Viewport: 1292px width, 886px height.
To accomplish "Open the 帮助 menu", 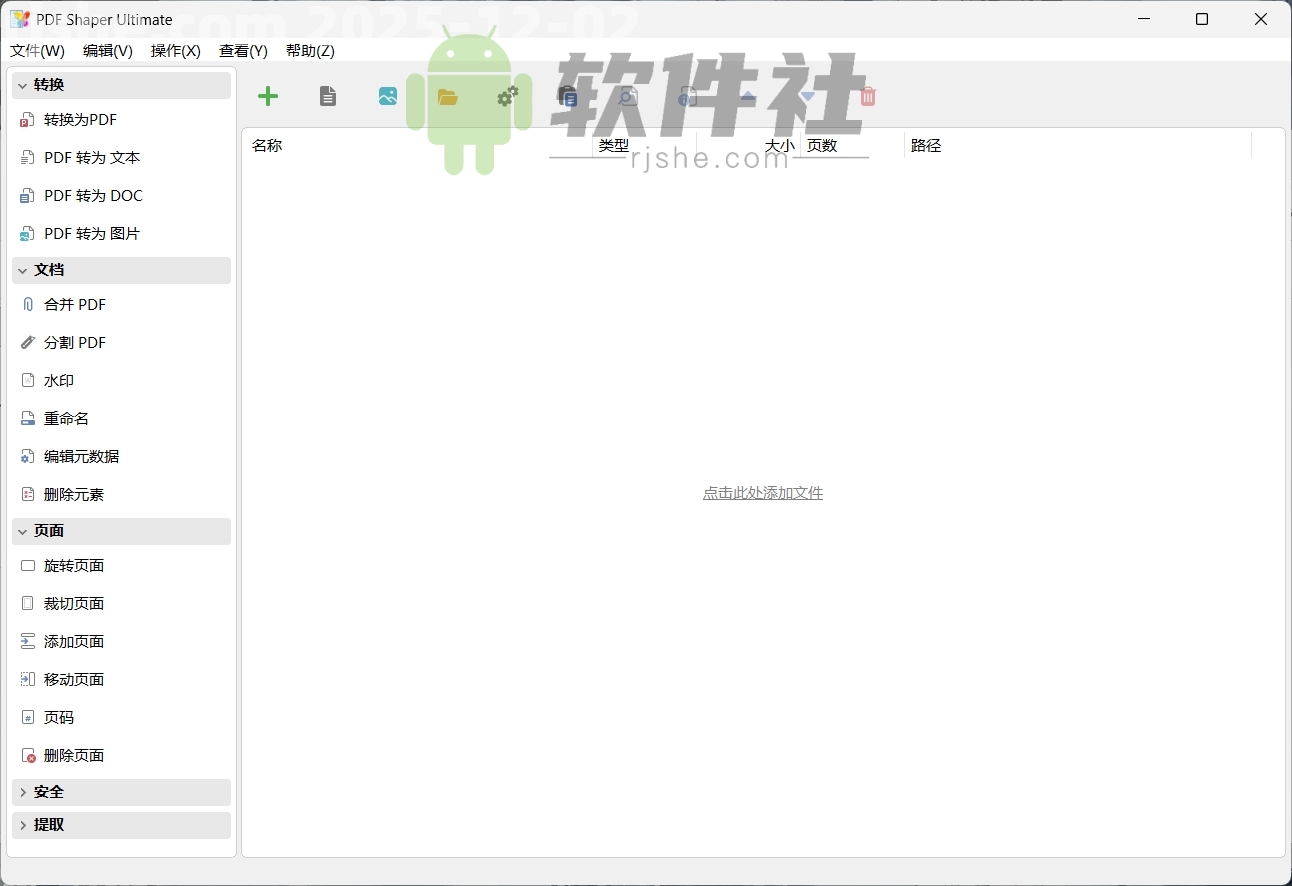I will tap(310, 51).
